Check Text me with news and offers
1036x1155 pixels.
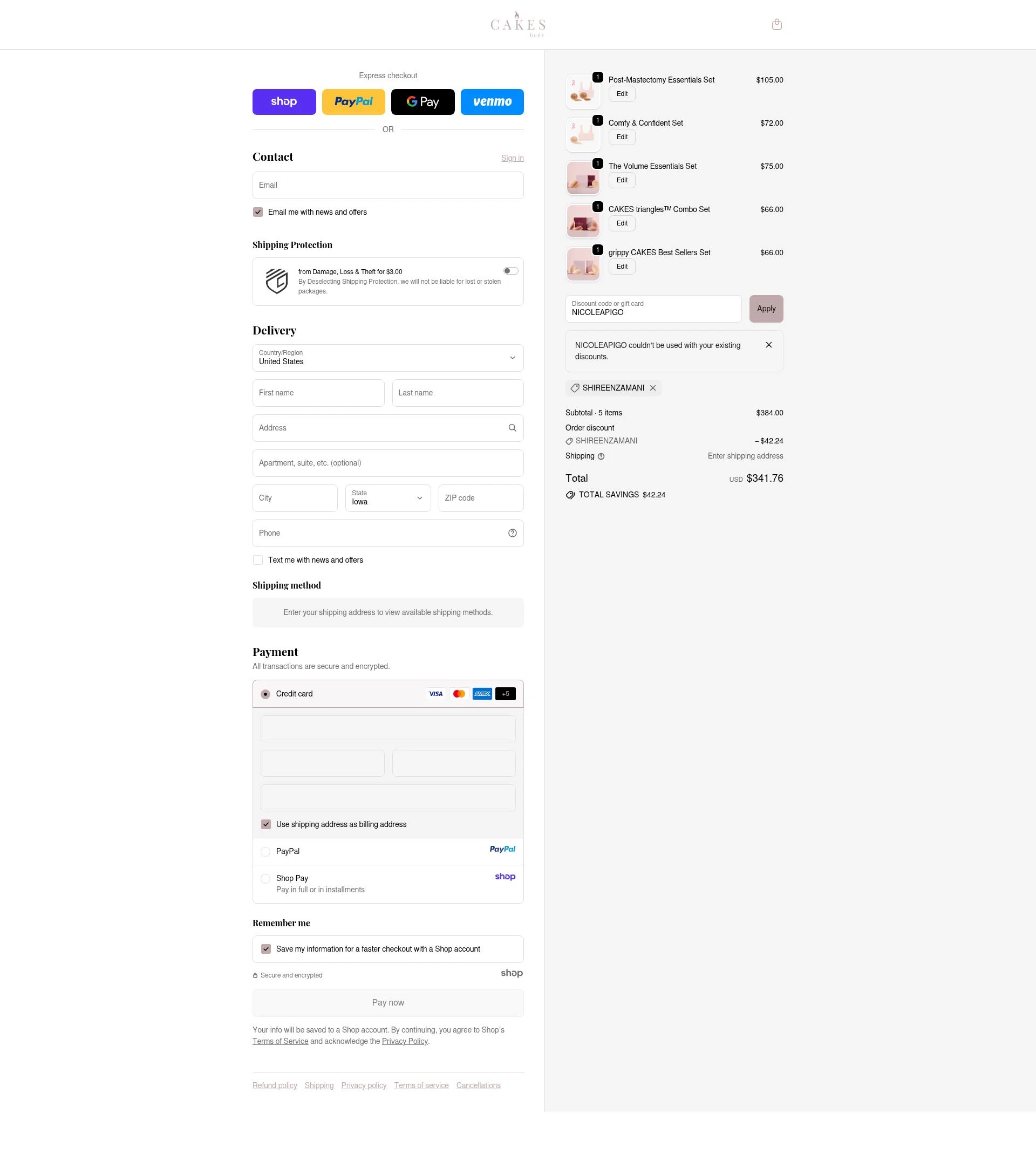point(258,560)
